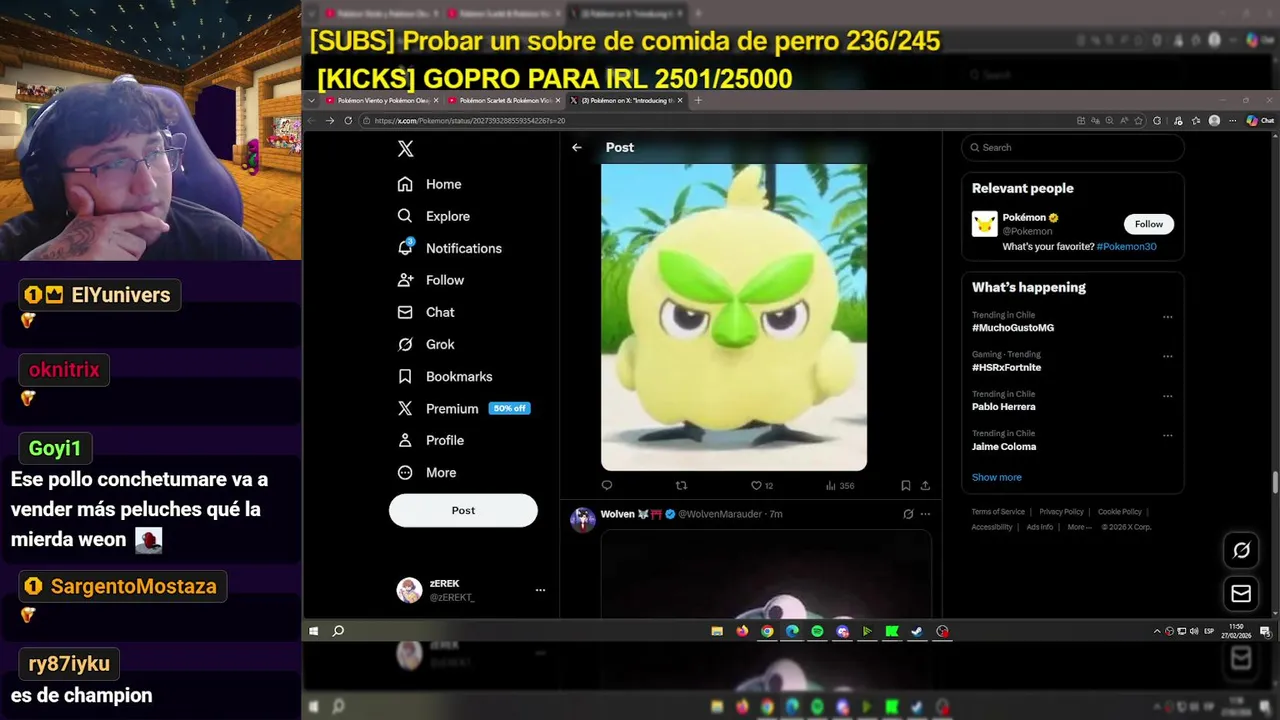The width and height of the screenshot is (1280, 720).
Task: Open trending #HSRxFortnite
Action: point(1006,367)
